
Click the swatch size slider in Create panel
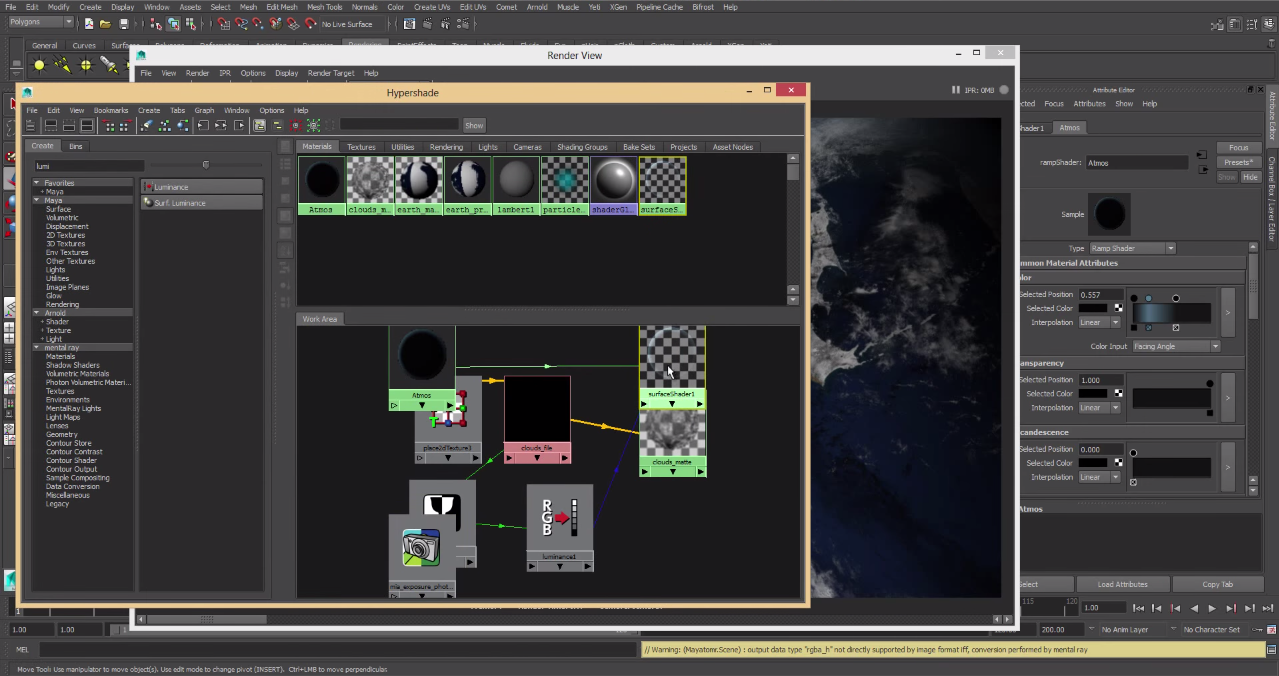[x=206, y=165]
